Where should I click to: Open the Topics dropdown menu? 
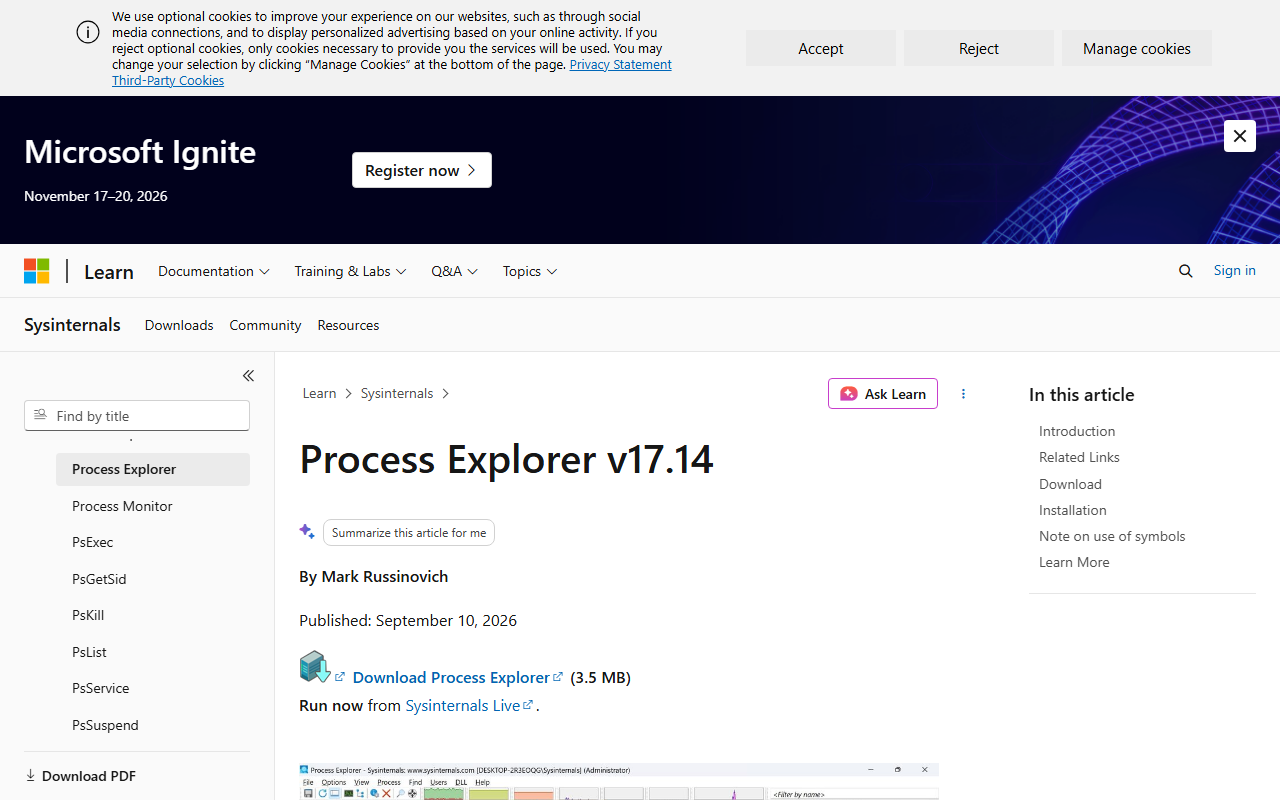[x=530, y=271]
